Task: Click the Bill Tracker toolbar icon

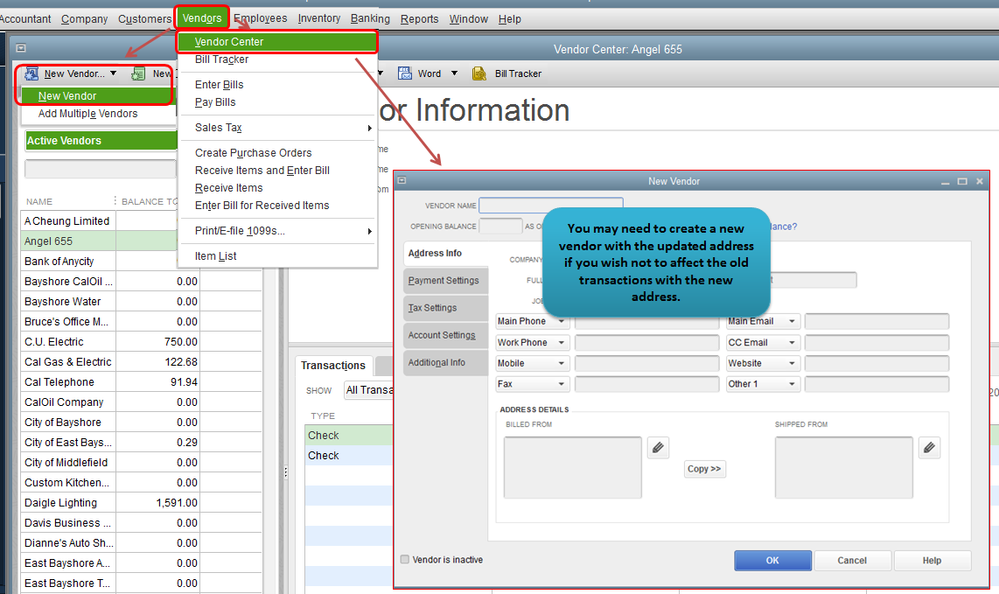Action: pyautogui.click(x=479, y=73)
